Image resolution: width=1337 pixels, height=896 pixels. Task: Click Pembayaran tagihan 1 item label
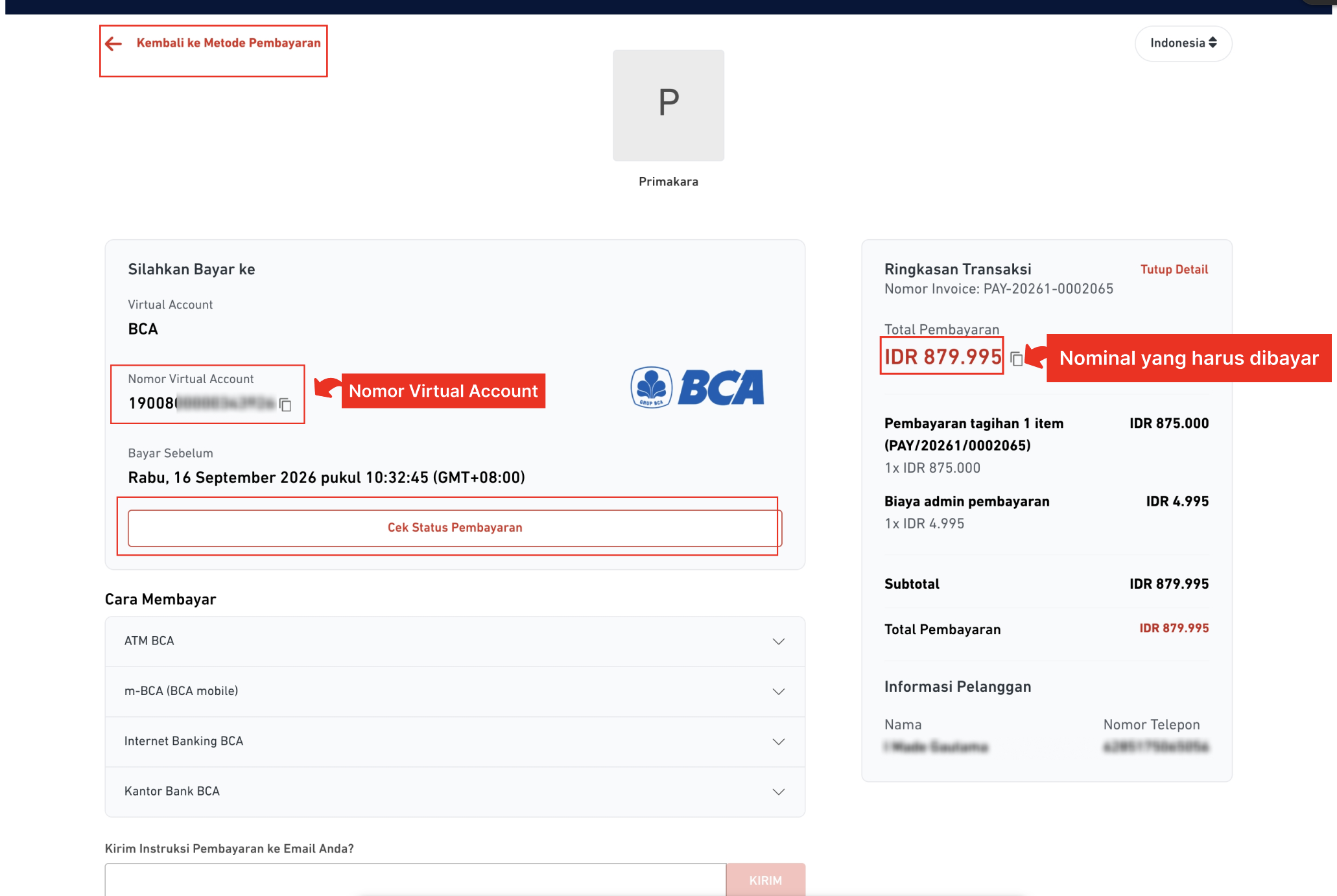(974, 423)
